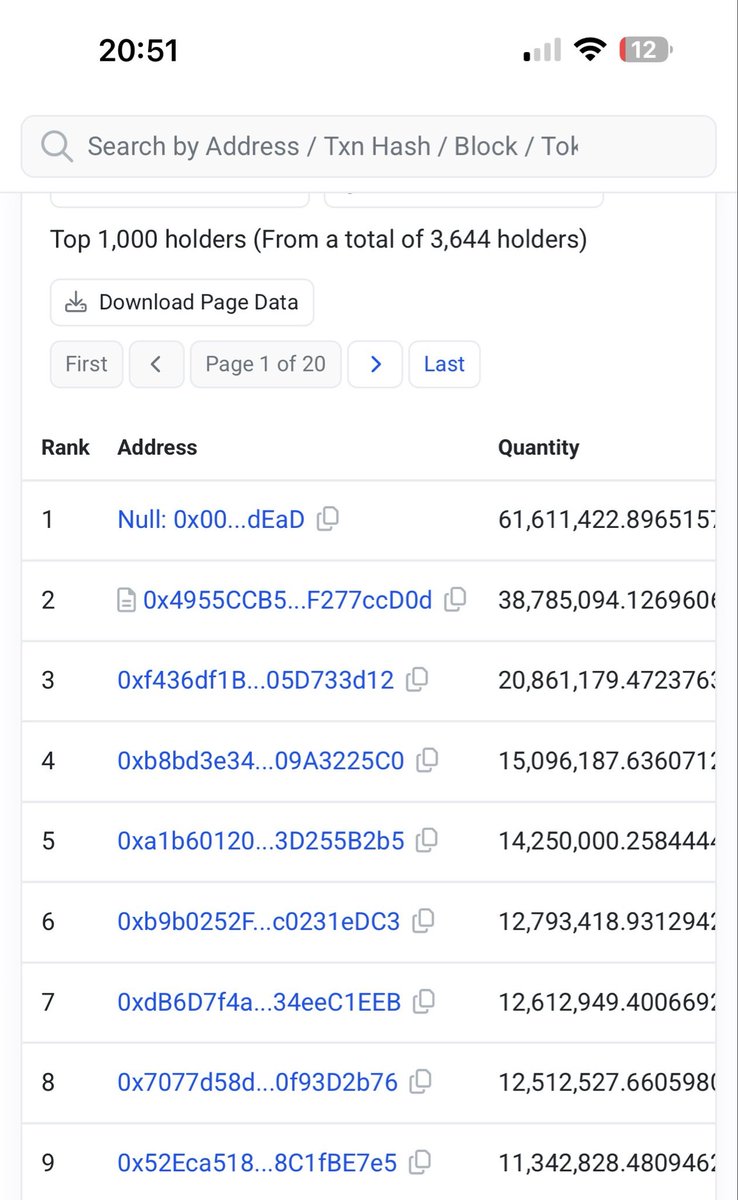Viewport: 738px width, 1200px height.
Task: Go to First page button
Action: (x=86, y=364)
